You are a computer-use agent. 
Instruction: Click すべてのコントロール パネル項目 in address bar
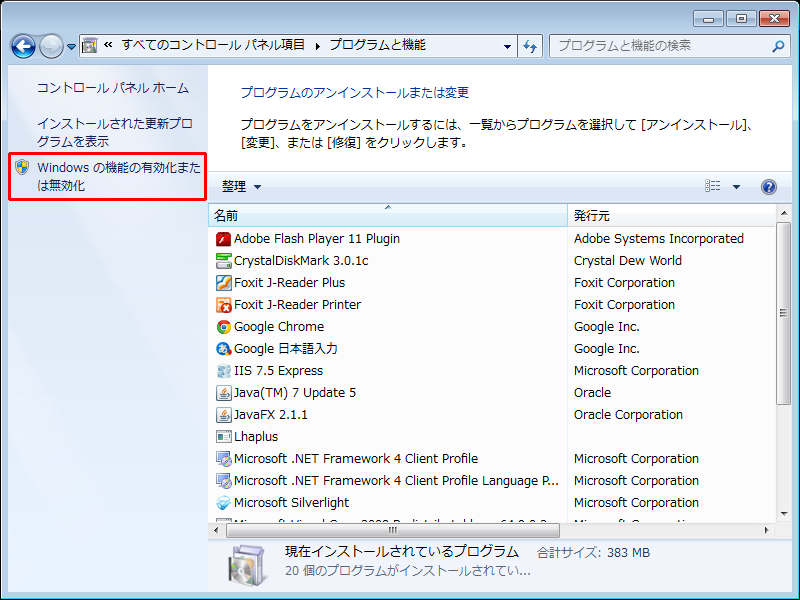[213, 45]
